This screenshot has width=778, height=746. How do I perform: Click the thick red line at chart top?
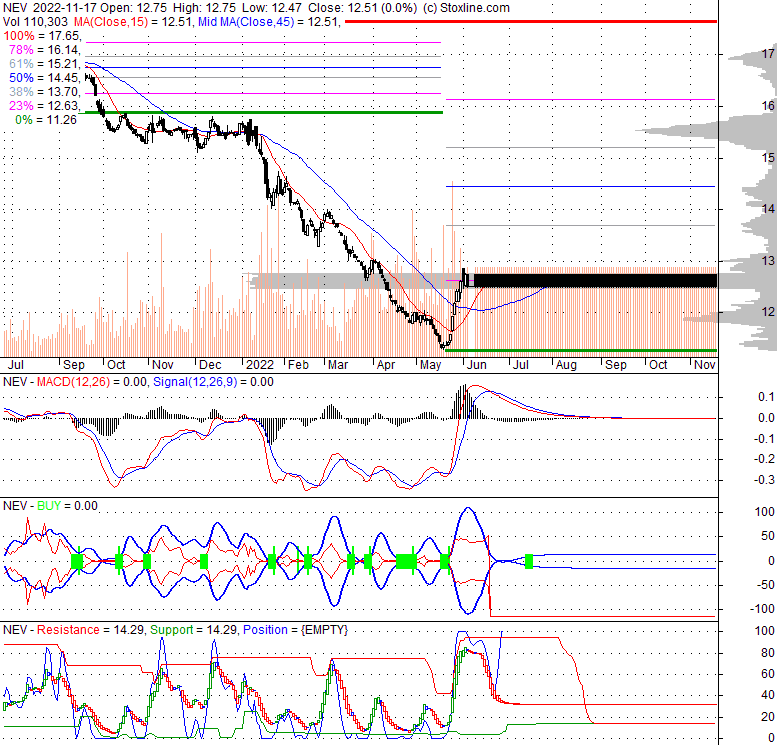click(531, 21)
